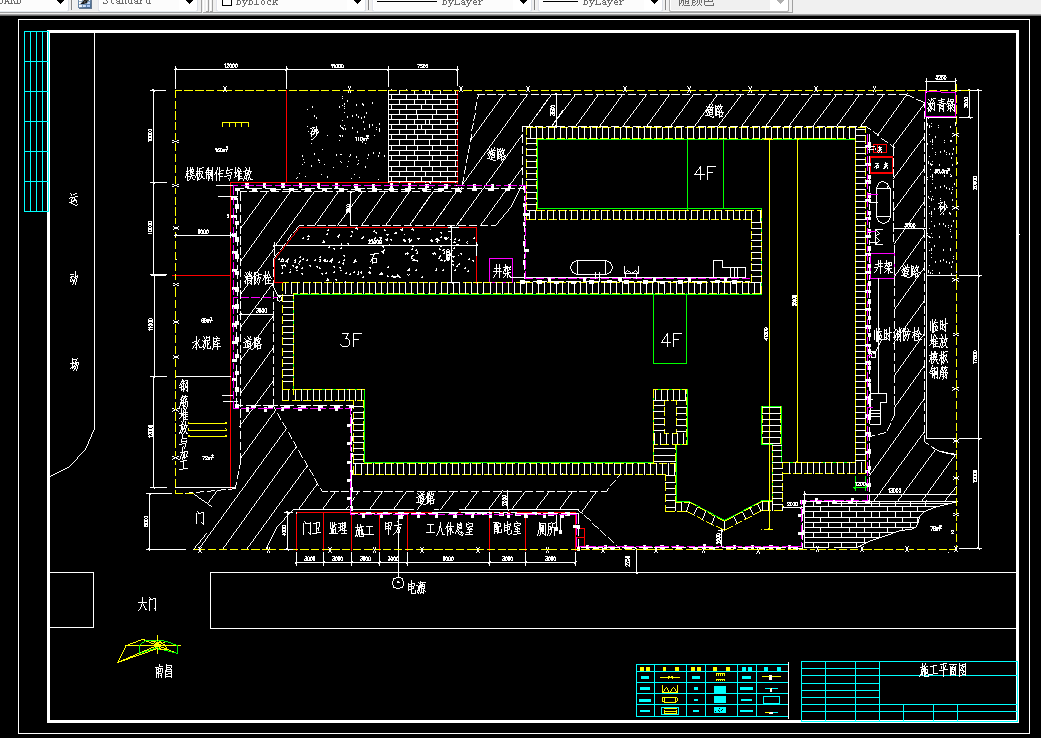The width and height of the screenshot is (1041, 738).
Task: Select the 3F building label
Action: pos(351,340)
